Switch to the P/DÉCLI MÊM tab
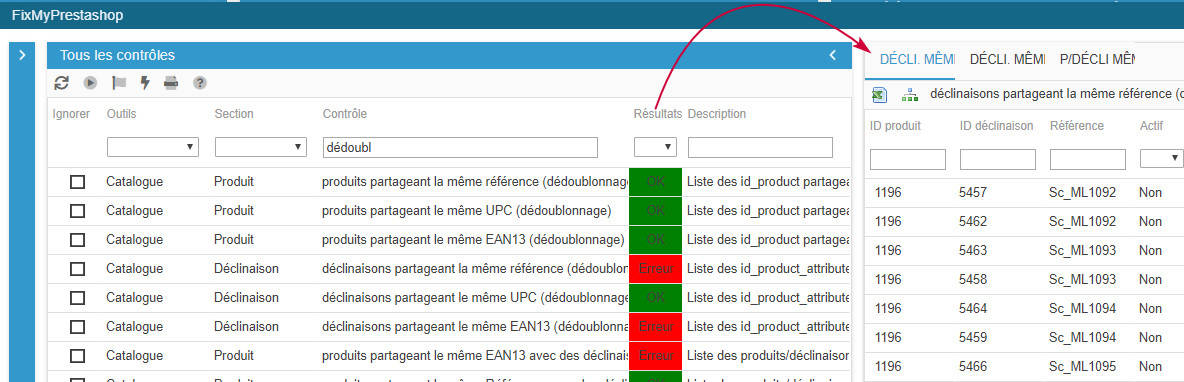 tap(1096, 59)
